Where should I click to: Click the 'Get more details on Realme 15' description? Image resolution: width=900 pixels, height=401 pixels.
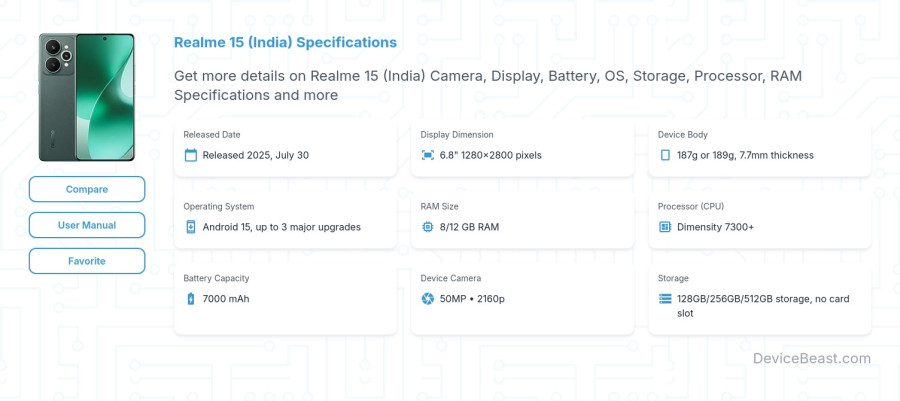488,85
